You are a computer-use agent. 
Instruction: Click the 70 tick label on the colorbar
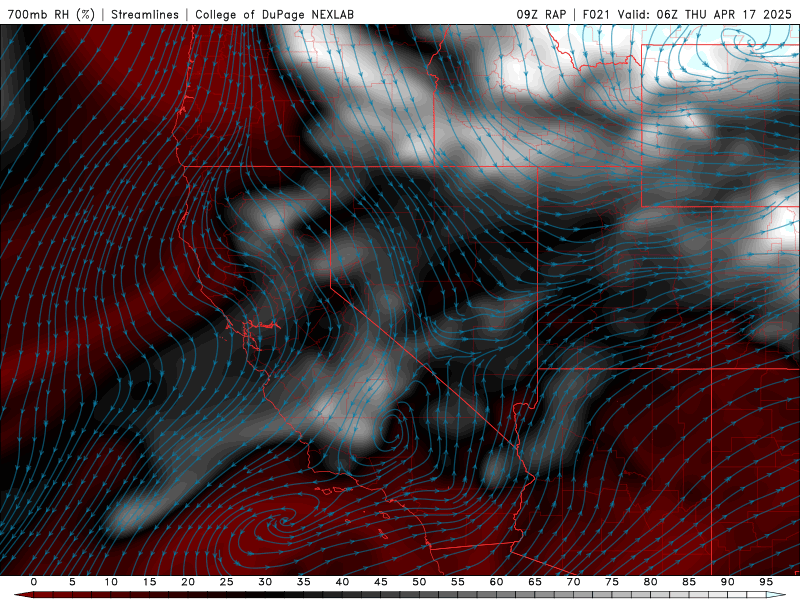point(573,582)
